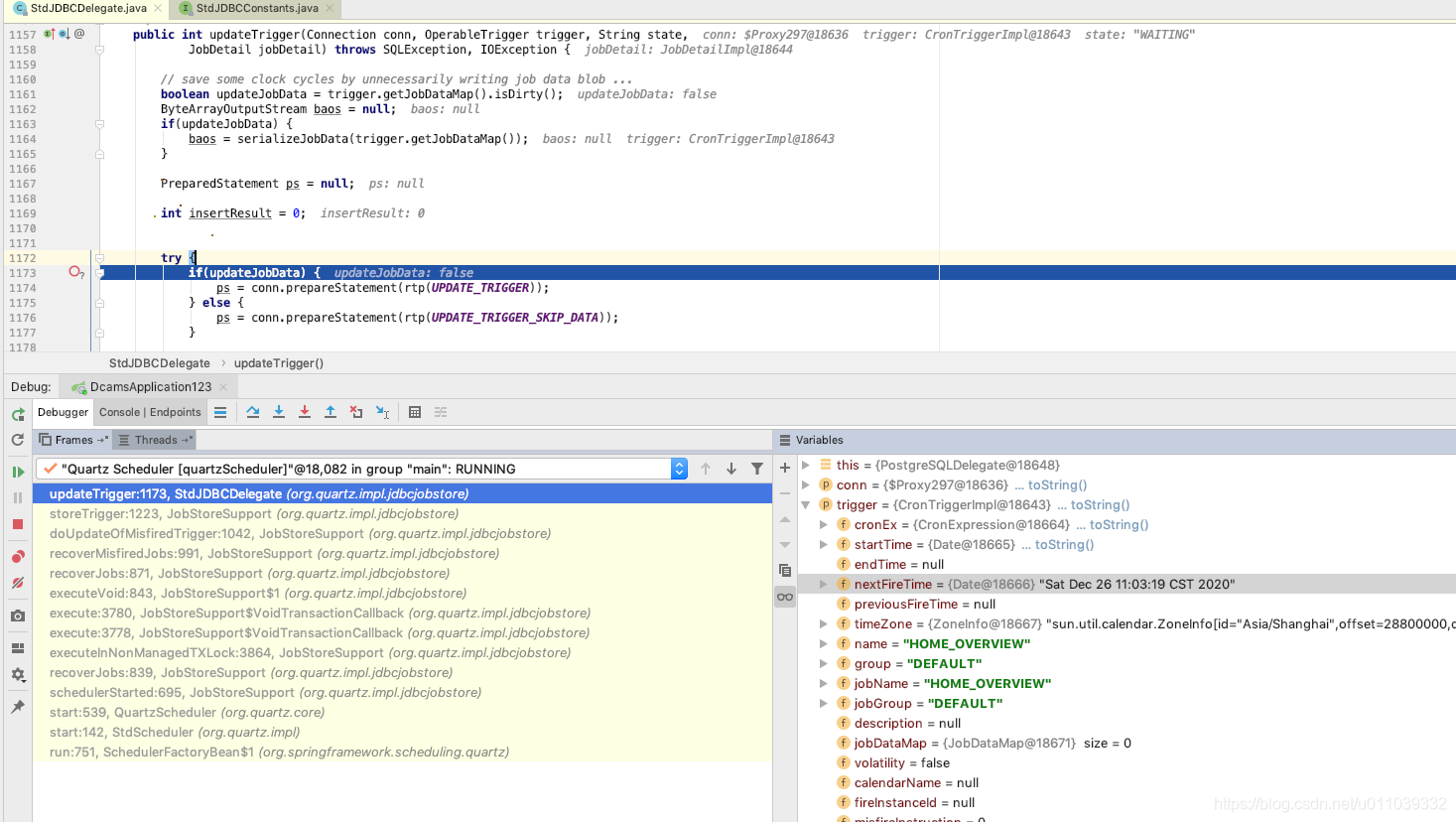Resume the program execution
This screenshot has width=1456, height=822.
(18, 472)
